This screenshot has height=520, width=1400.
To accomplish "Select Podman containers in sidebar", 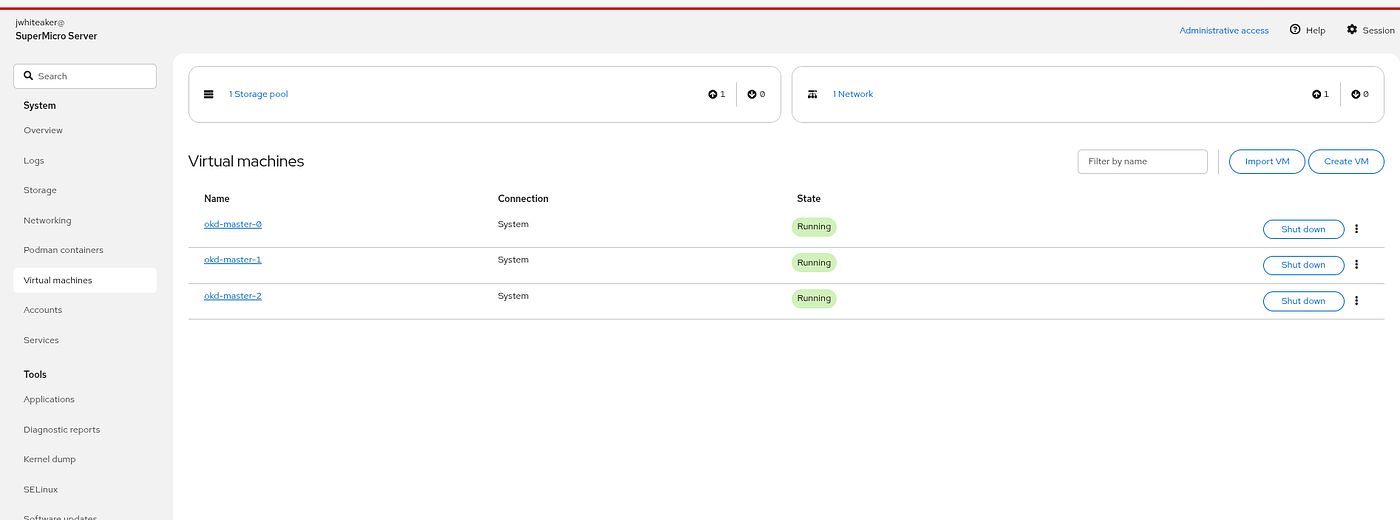I will [85, 250].
